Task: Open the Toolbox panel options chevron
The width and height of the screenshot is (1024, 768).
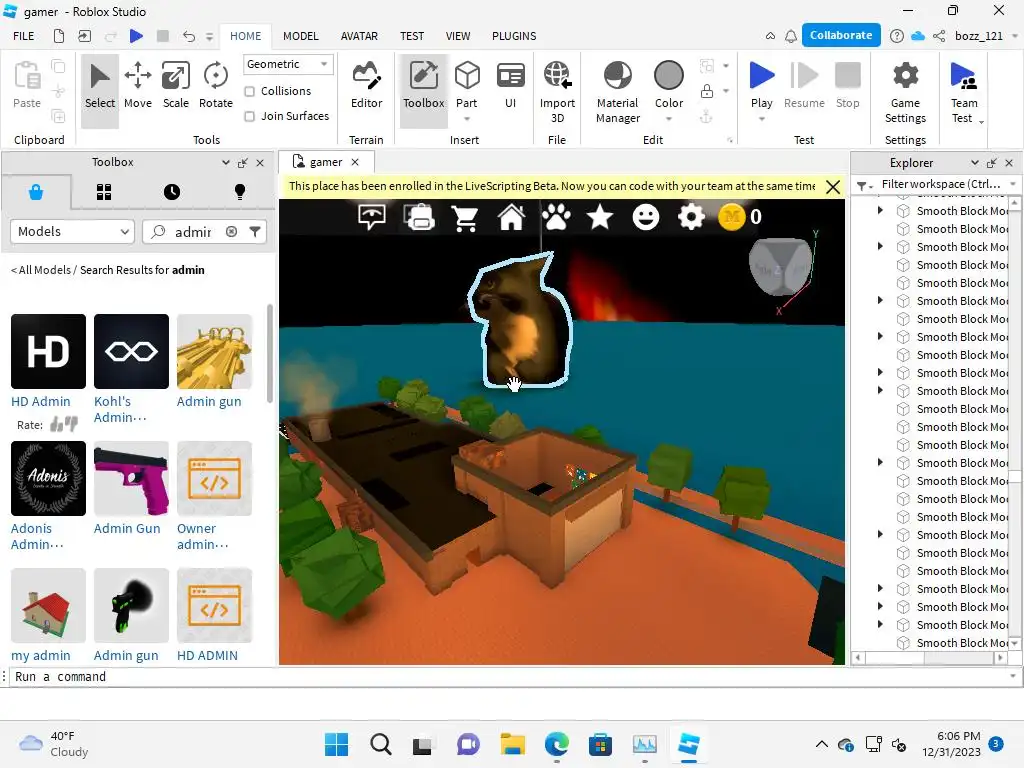Action: tap(225, 163)
